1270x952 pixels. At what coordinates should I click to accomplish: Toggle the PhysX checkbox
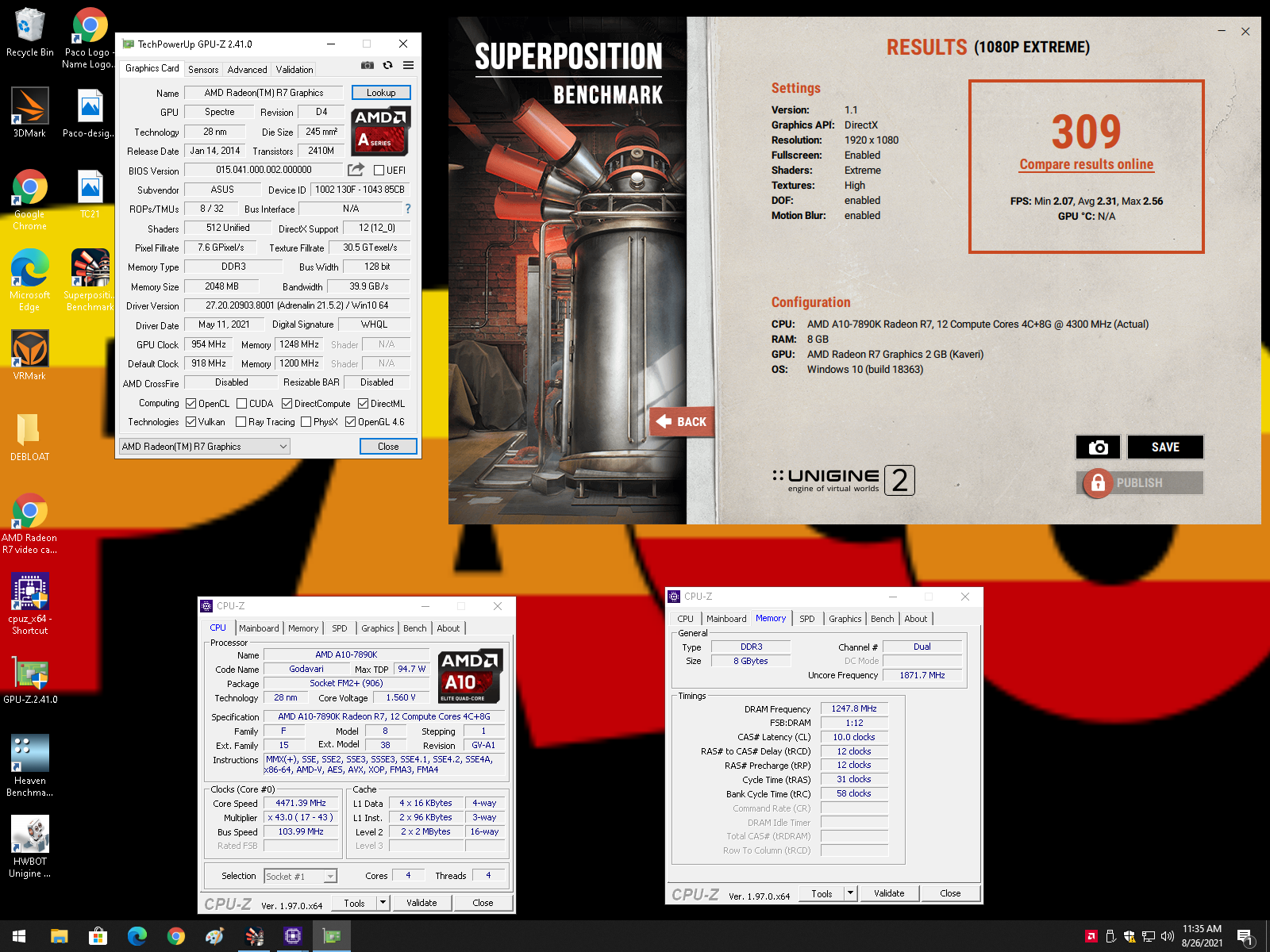306,421
